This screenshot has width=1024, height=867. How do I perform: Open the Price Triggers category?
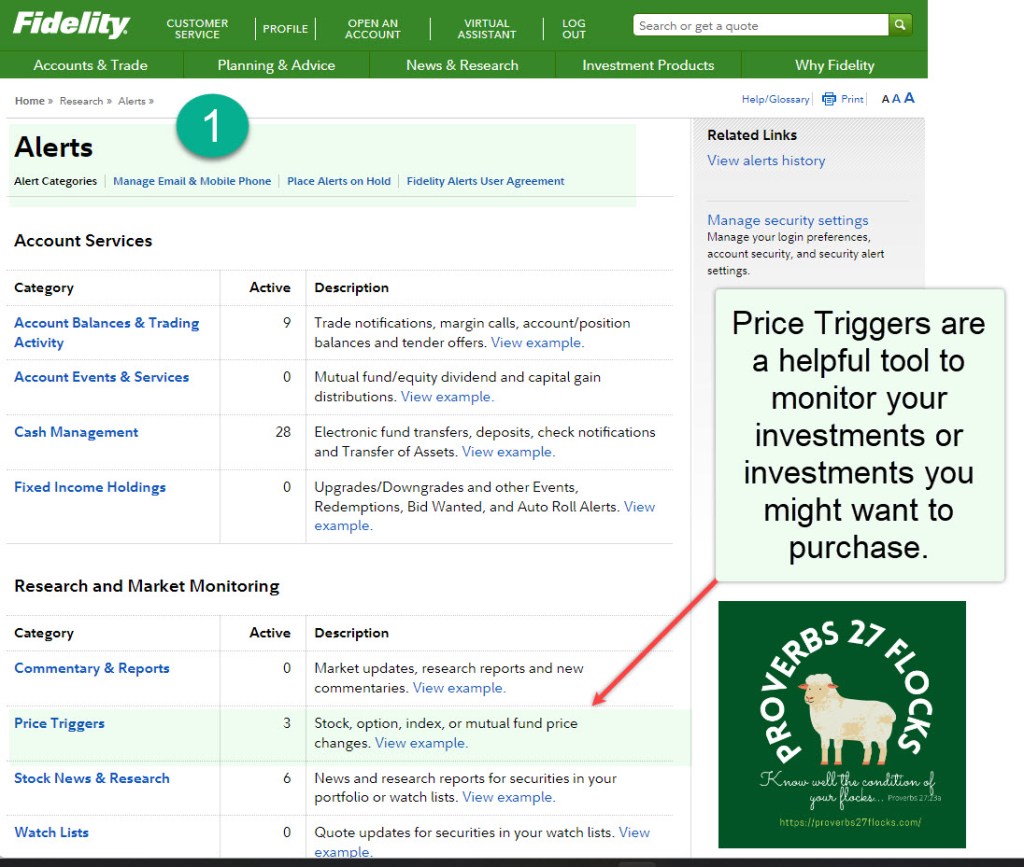(x=59, y=723)
